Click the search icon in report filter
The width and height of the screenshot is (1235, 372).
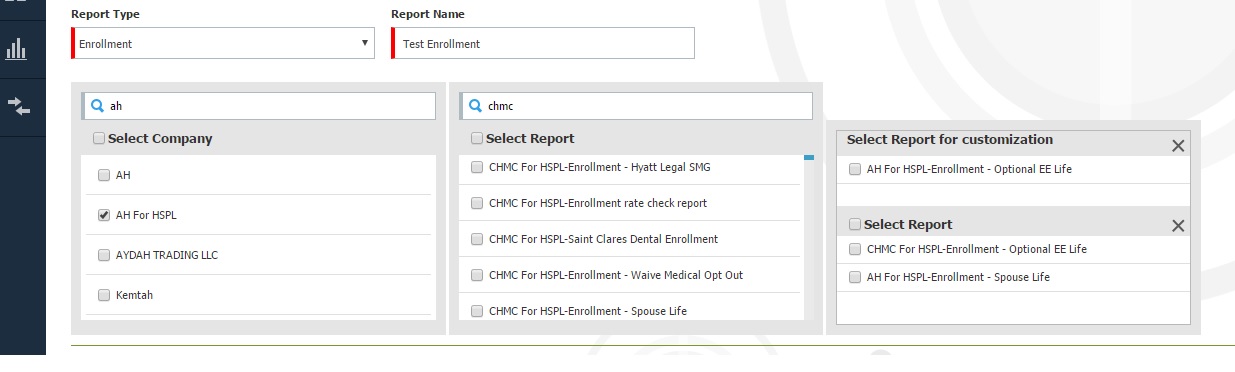475,106
